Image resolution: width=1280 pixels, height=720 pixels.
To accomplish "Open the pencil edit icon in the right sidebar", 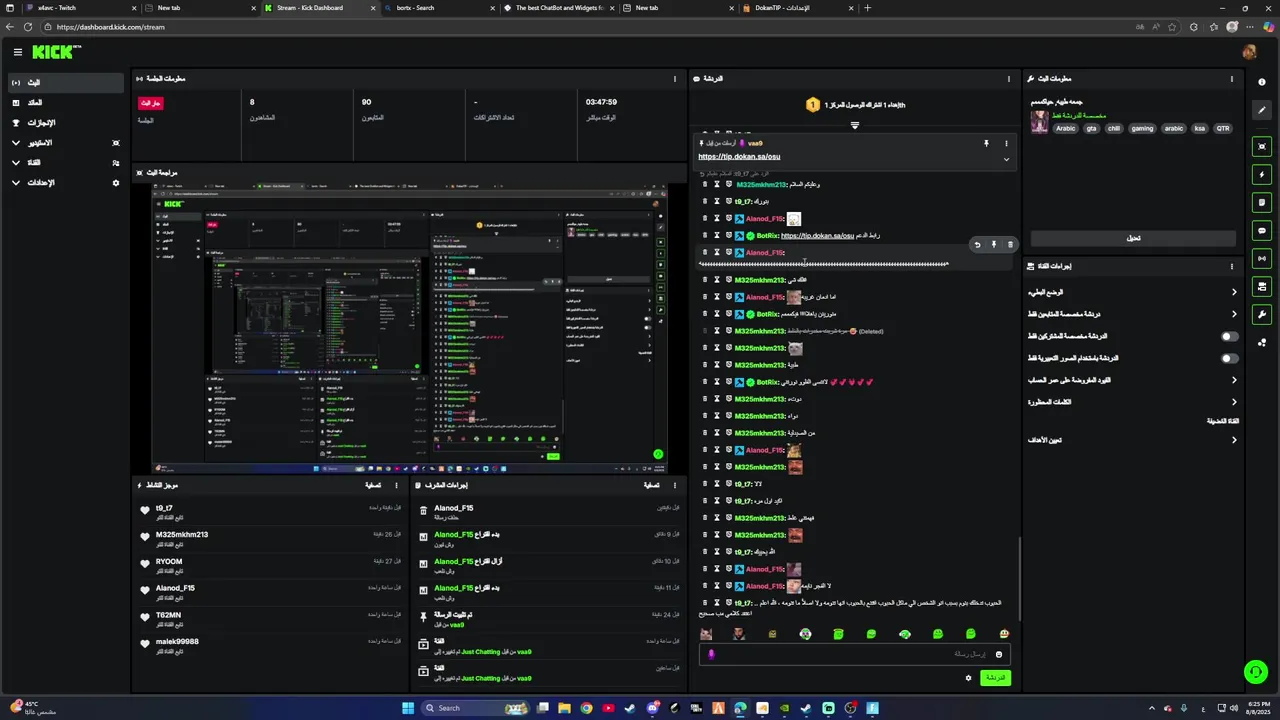I will pyautogui.click(x=1262, y=111).
